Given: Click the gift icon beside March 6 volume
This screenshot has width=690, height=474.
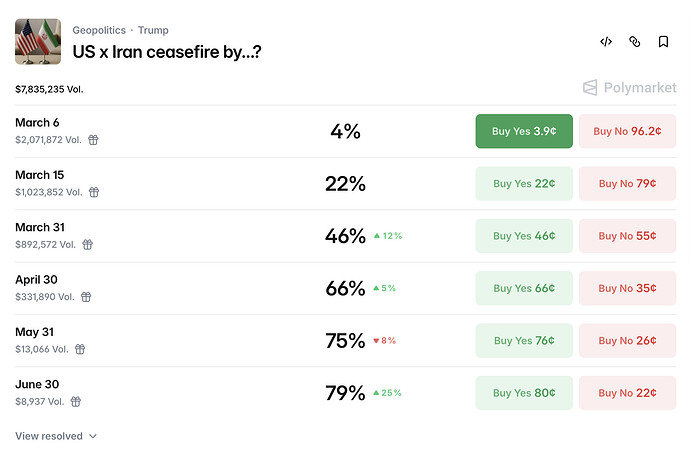Looking at the screenshot, I should pyautogui.click(x=93, y=140).
